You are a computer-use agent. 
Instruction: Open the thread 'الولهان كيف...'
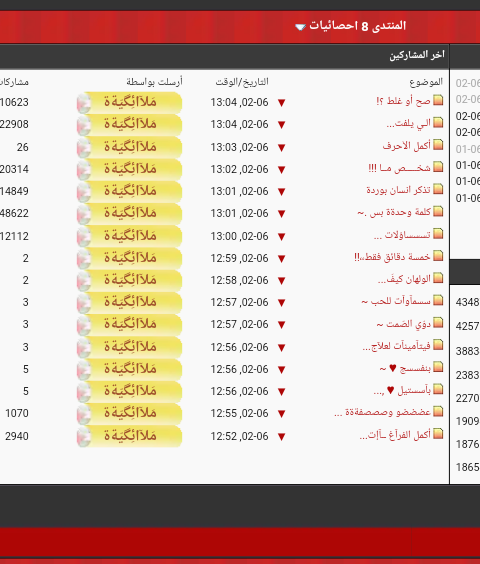404,279
